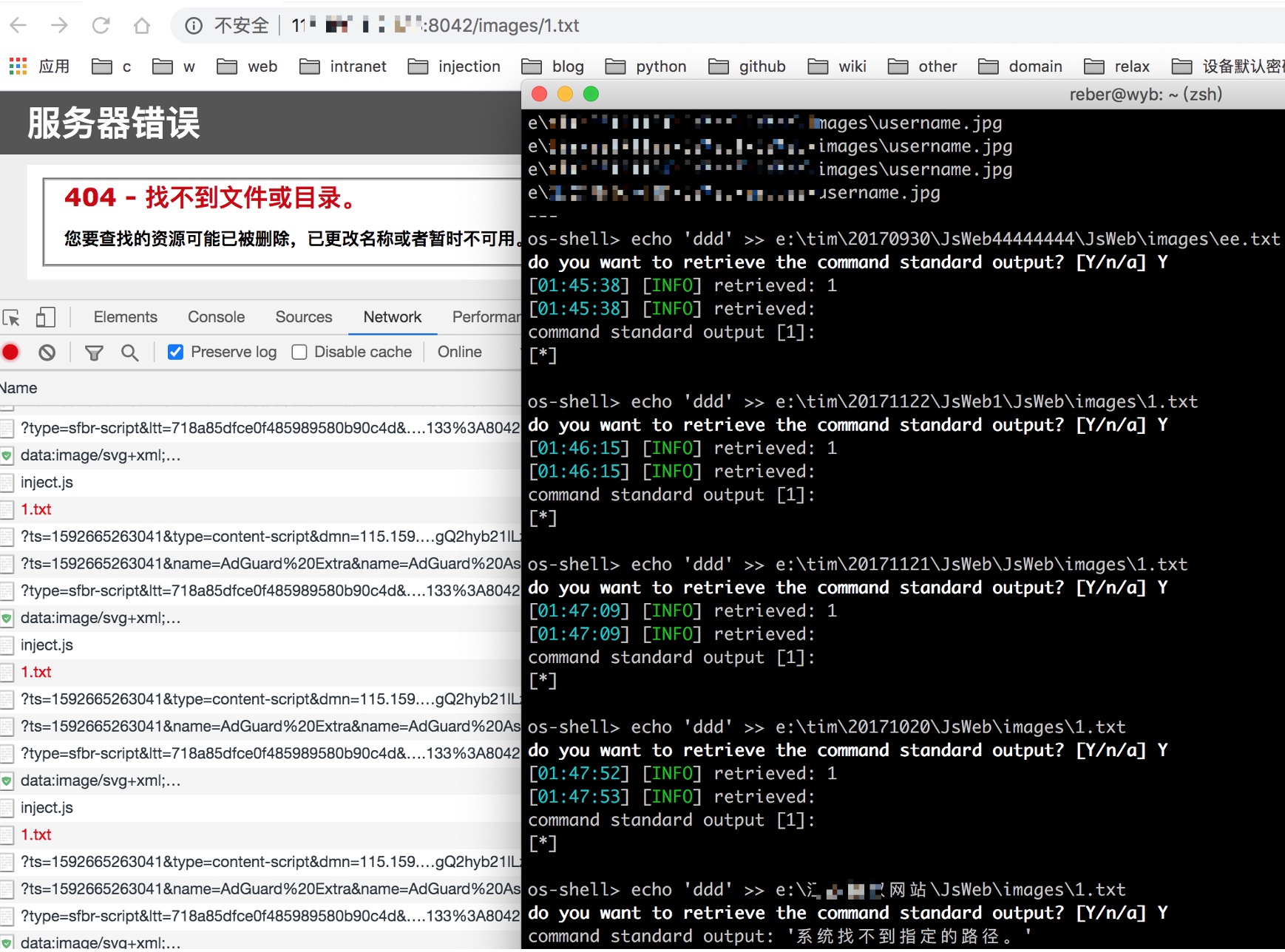Select the first red 1.txt request row
This screenshot has height=952, width=1285.
[x=260, y=509]
